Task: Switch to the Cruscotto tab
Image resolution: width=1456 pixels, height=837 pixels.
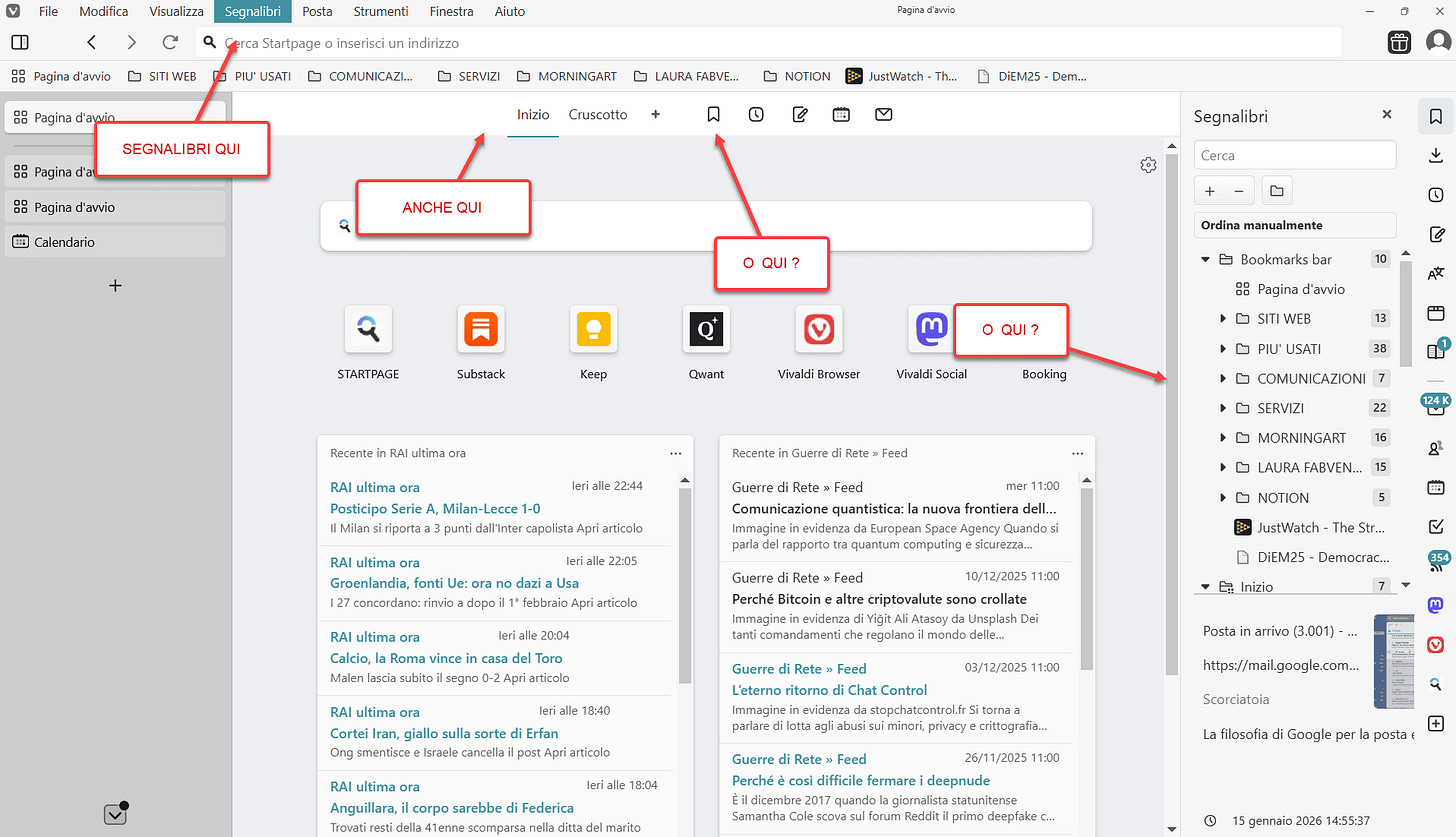Action: click(598, 115)
